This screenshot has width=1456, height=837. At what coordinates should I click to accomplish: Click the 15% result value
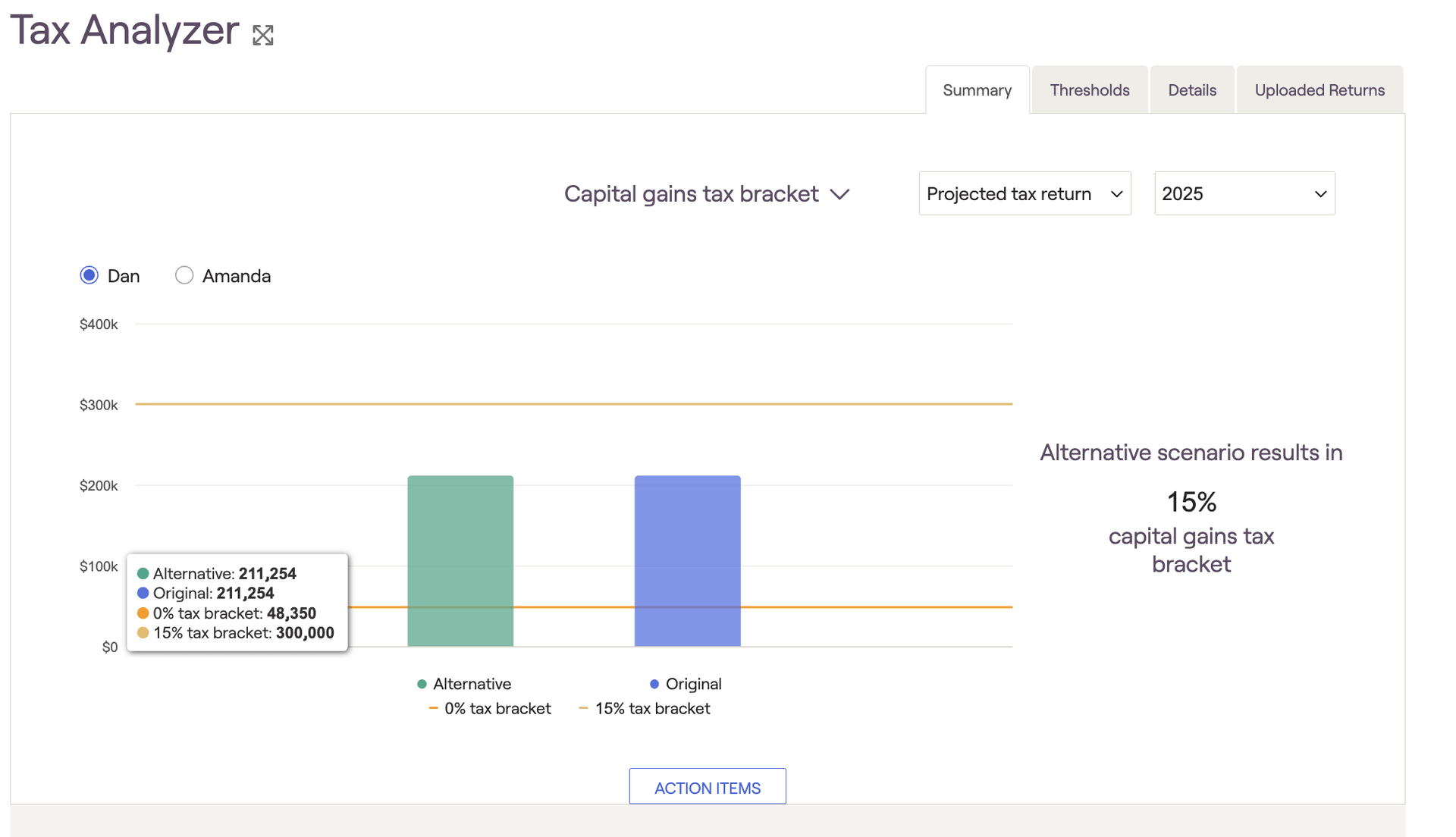point(1191,502)
